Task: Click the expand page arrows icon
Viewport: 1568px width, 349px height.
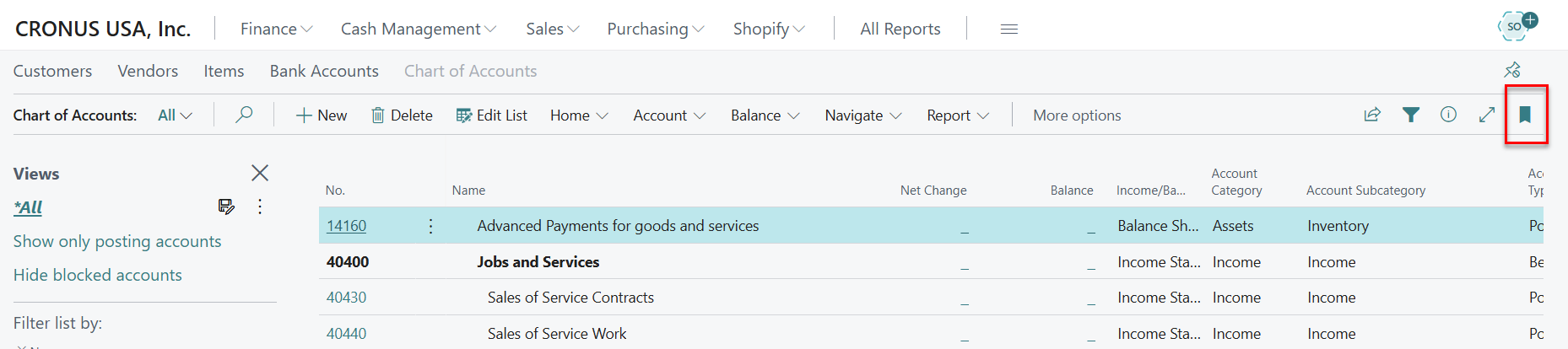Action: pyautogui.click(x=1487, y=115)
